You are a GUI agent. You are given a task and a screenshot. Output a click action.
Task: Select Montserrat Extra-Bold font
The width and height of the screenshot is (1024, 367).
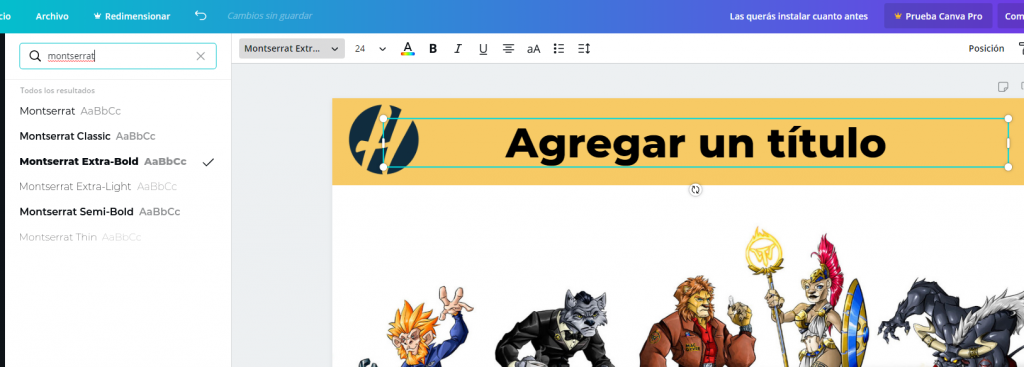103,161
